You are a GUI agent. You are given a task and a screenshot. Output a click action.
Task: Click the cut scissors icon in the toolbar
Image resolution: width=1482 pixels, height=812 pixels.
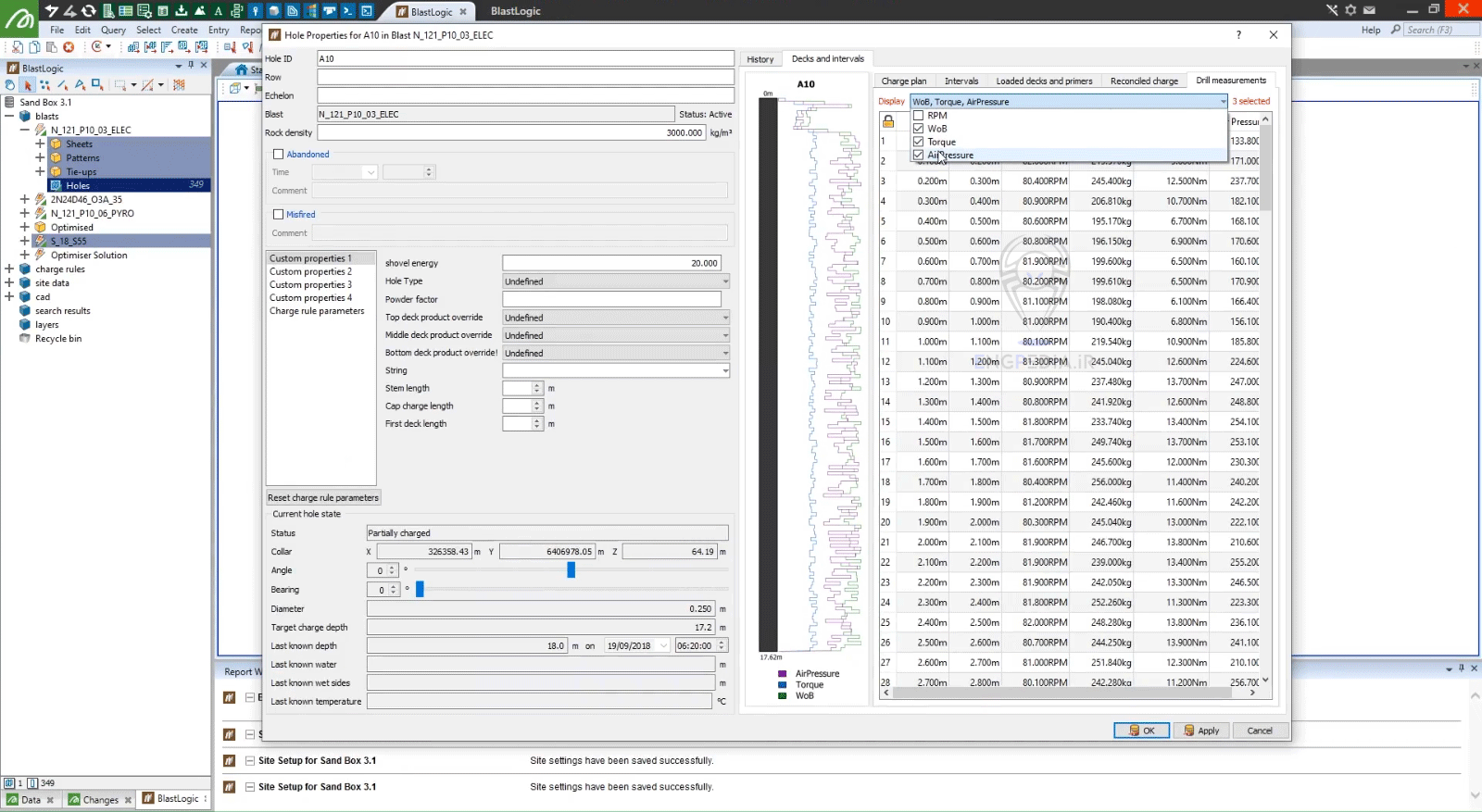[x=18, y=46]
